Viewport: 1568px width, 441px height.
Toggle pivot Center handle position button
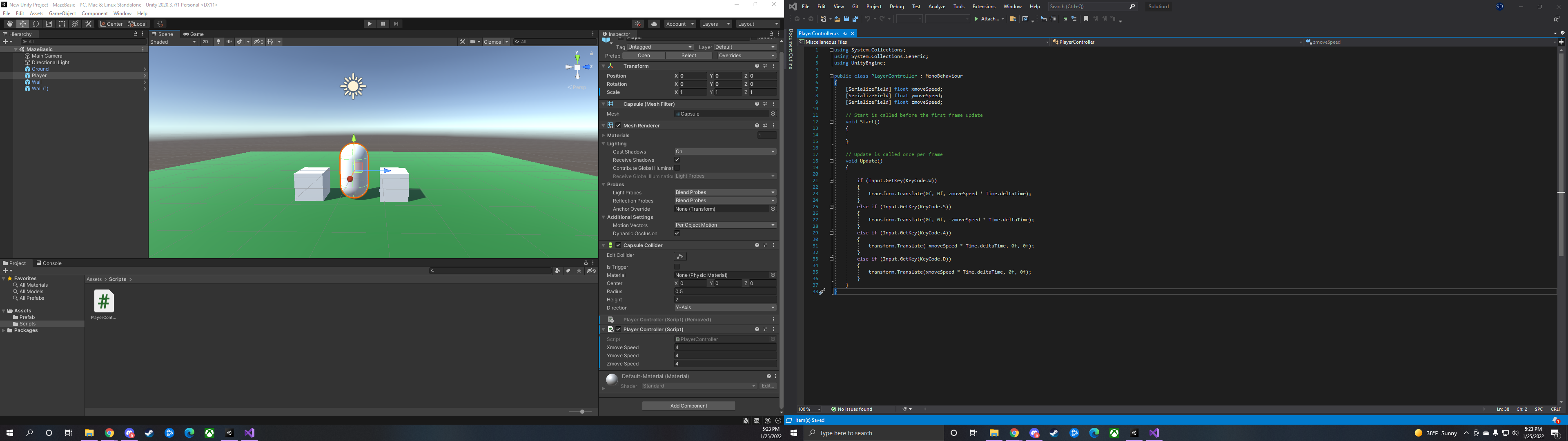click(111, 24)
